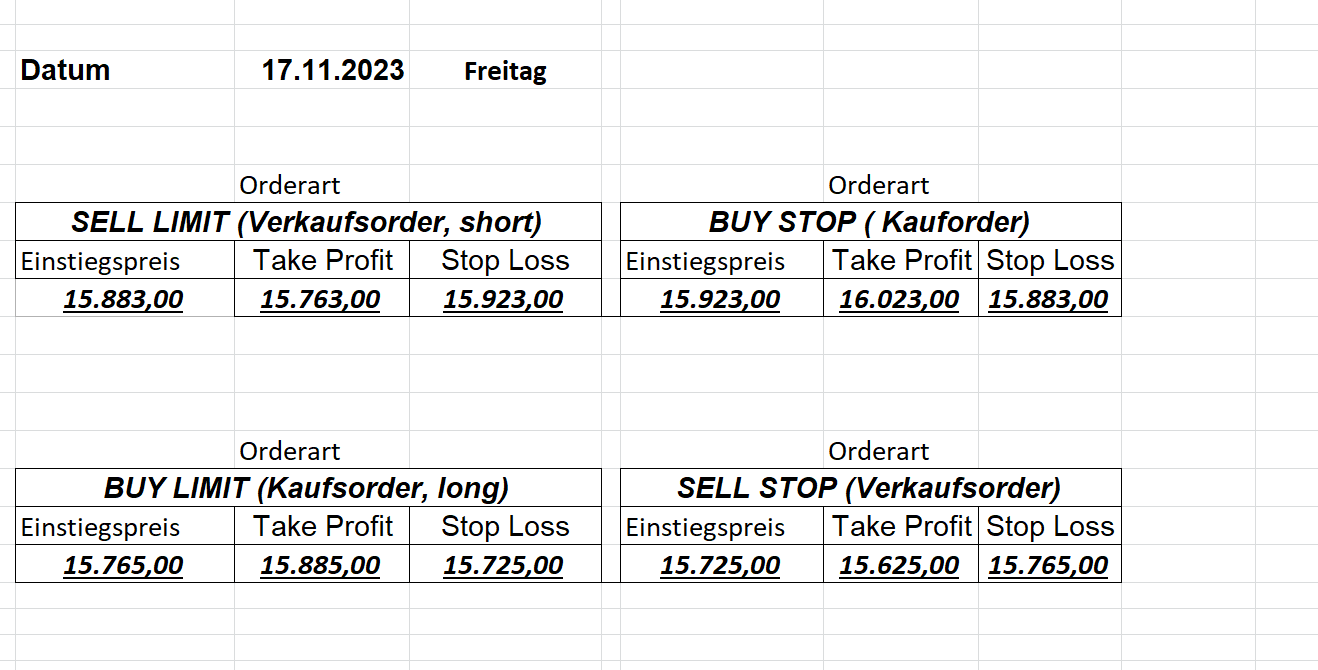Click SELL LIMIT Take Profit value 15.763,00

(x=321, y=299)
